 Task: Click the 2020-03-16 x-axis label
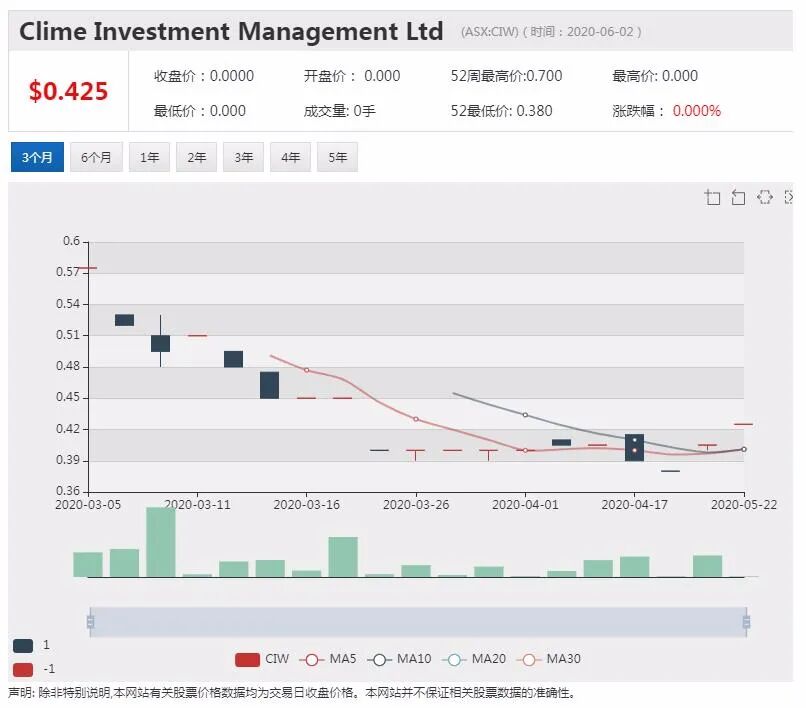tap(306, 505)
